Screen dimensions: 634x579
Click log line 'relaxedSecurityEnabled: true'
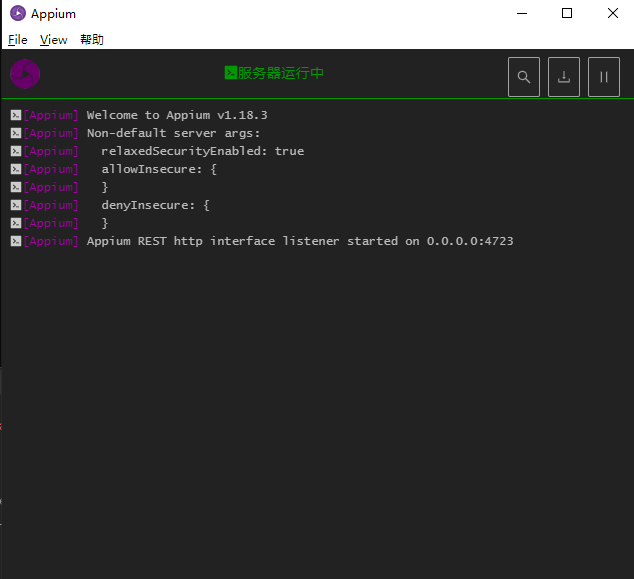(203, 151)
